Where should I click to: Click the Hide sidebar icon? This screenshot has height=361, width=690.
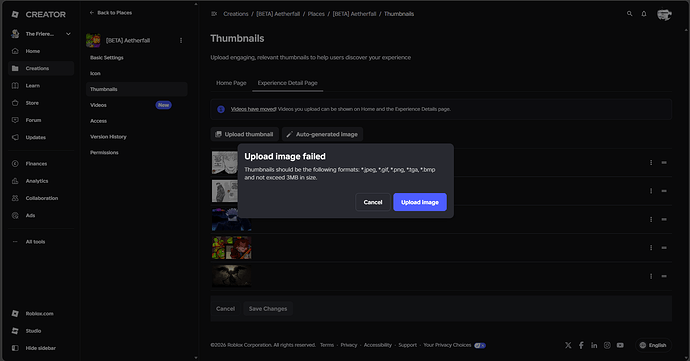[15, 348]
